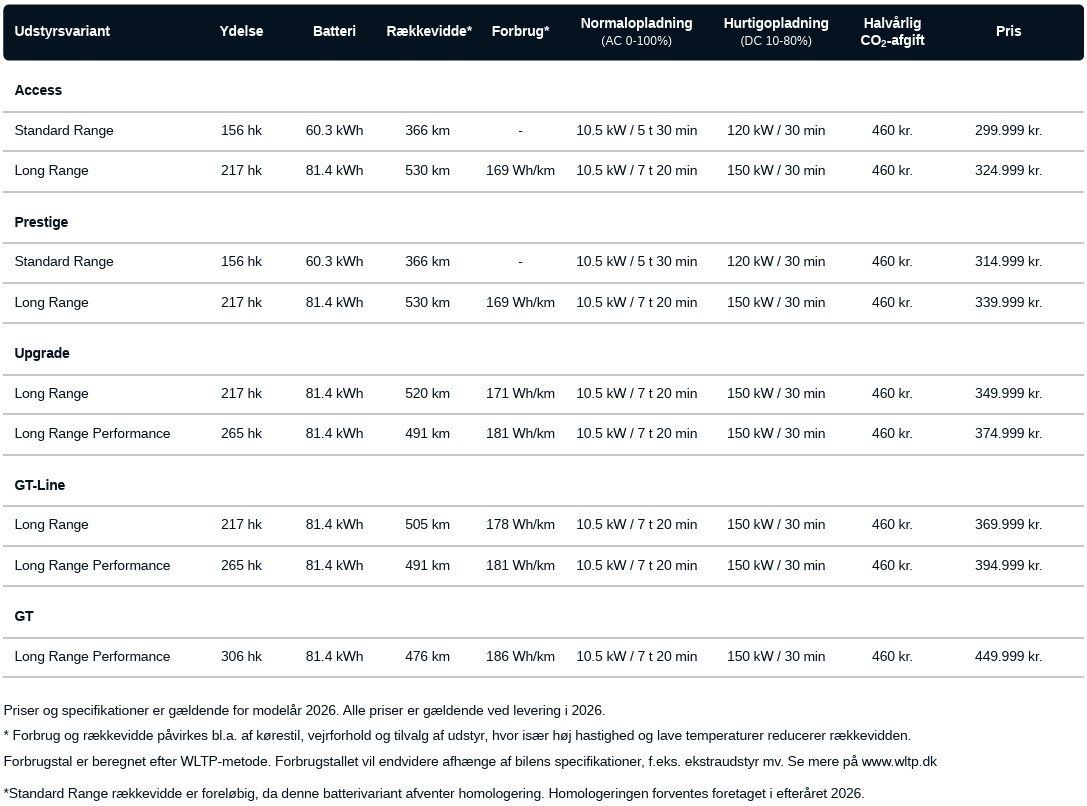Select the Forbrug* column header

520,31
